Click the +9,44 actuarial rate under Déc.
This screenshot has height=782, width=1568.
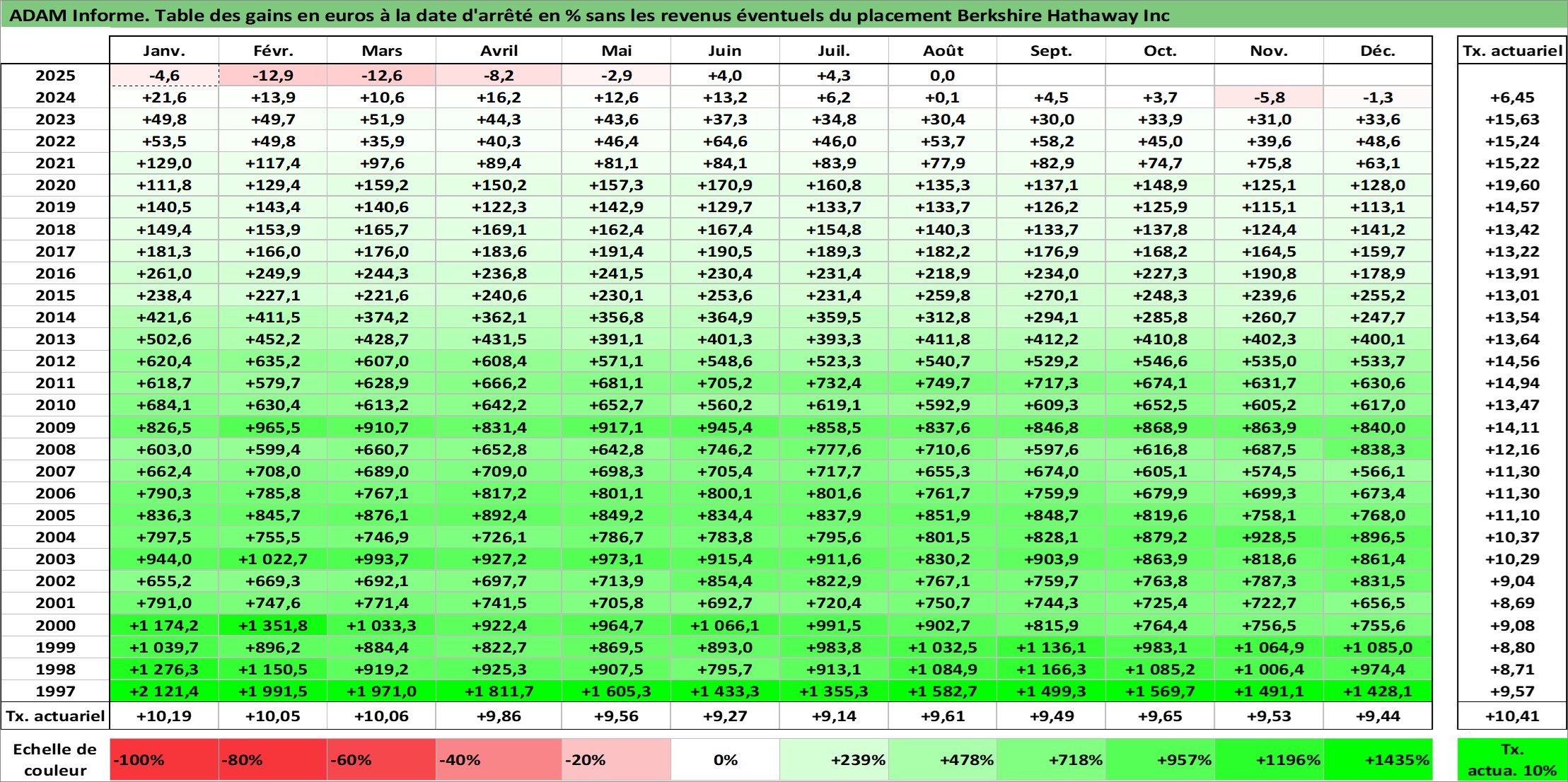click(x=1378, y=716)
